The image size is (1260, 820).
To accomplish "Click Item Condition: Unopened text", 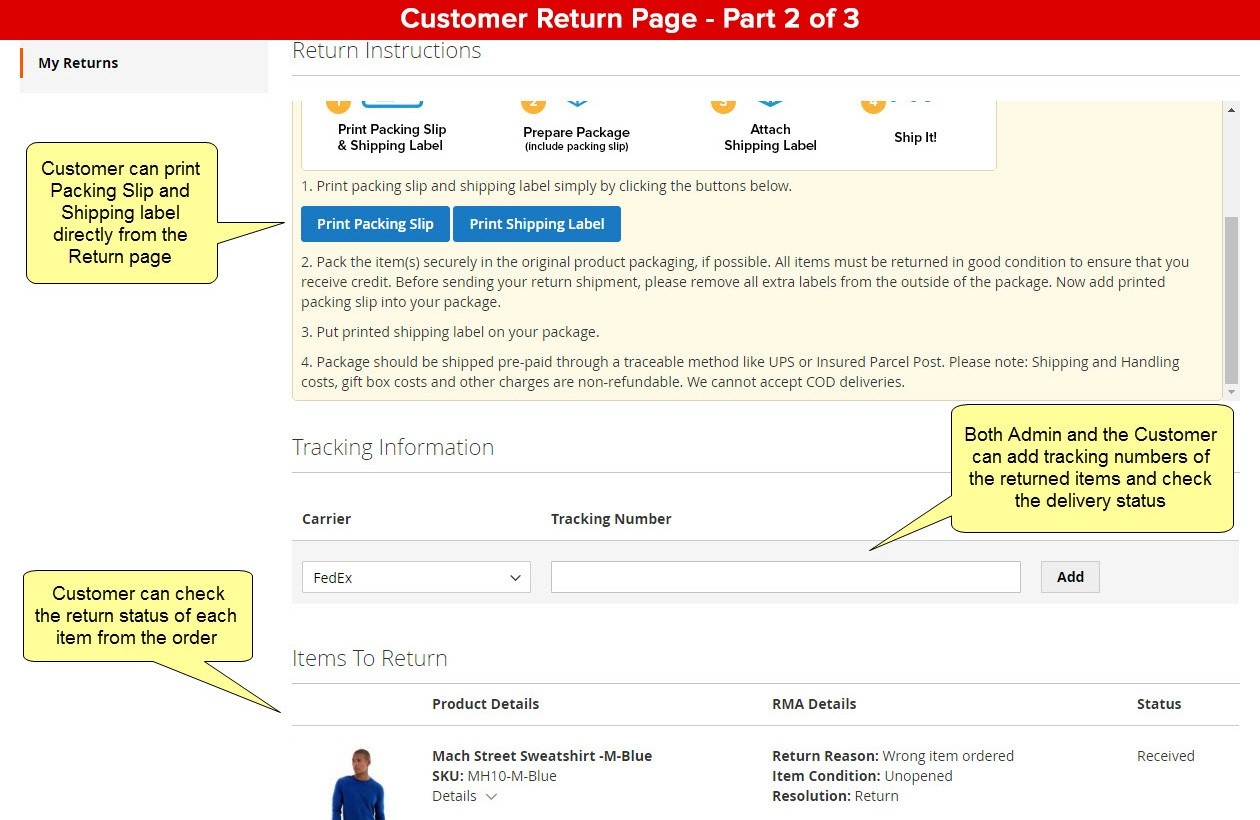I will pyautogui.click(x=862, y=776).
